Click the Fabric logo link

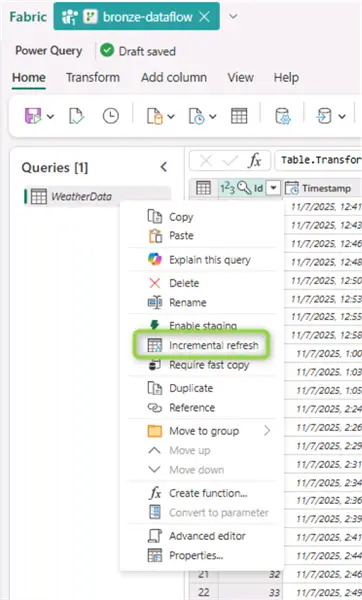[x=28, y=16]
